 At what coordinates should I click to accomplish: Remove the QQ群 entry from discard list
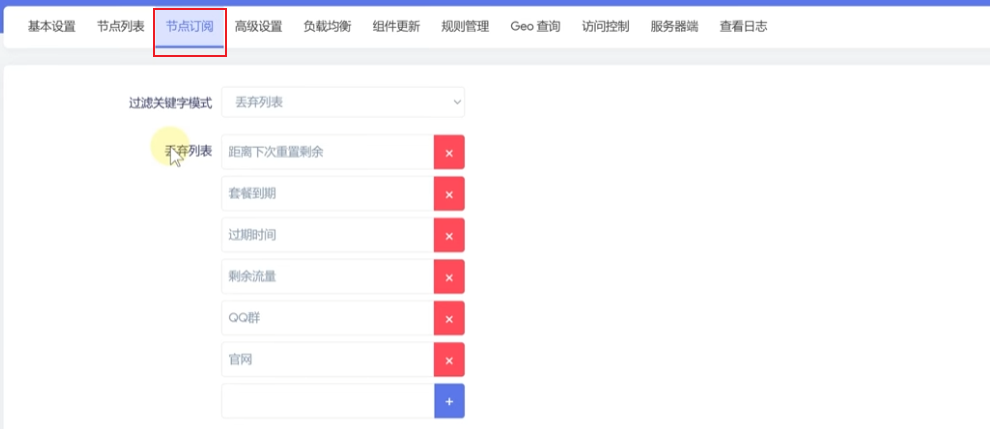[449, 318]
